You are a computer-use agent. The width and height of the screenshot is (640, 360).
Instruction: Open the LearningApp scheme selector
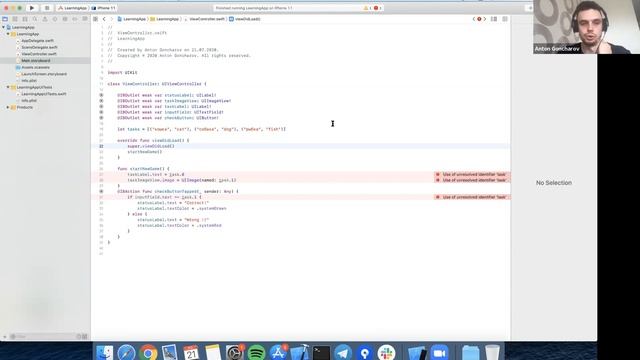(x=73, y=8)
